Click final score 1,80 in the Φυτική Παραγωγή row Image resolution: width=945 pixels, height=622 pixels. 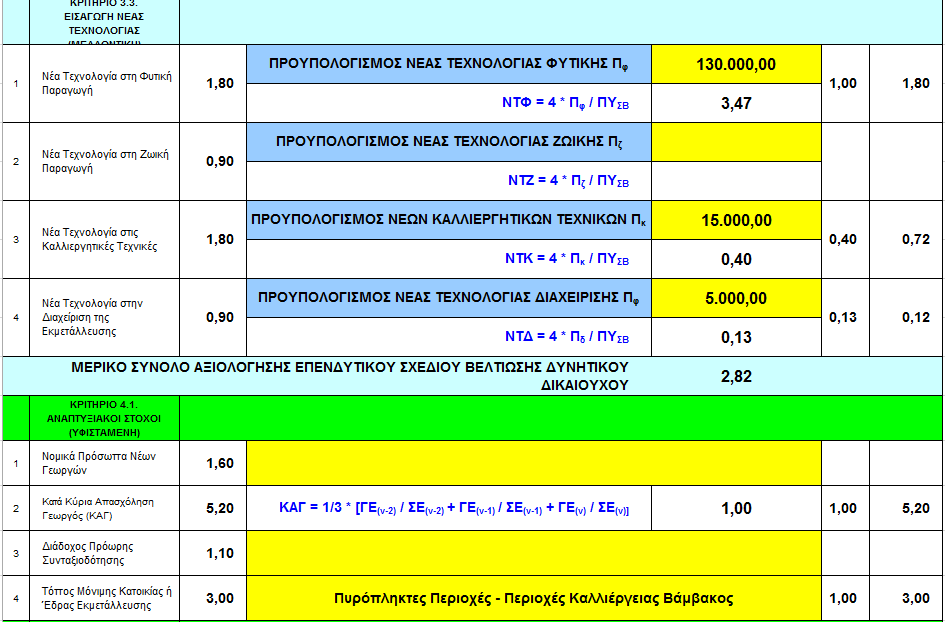[916, 84]
